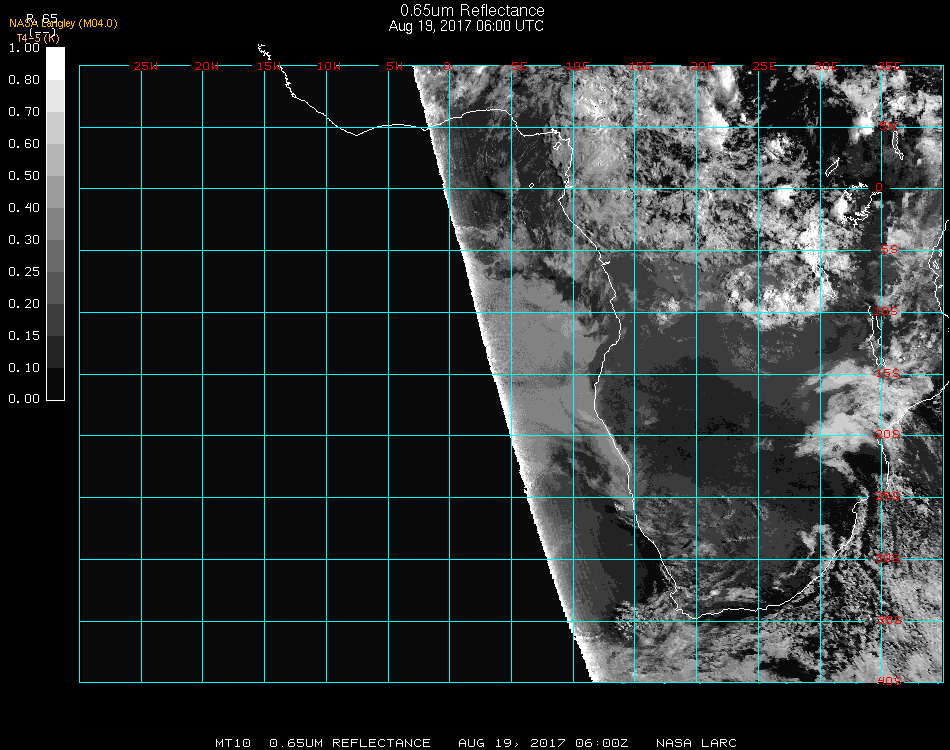950x750 pixels.
Task: Click the 25S latitude label
Action: pyautogui.click(x=888, y=497)
